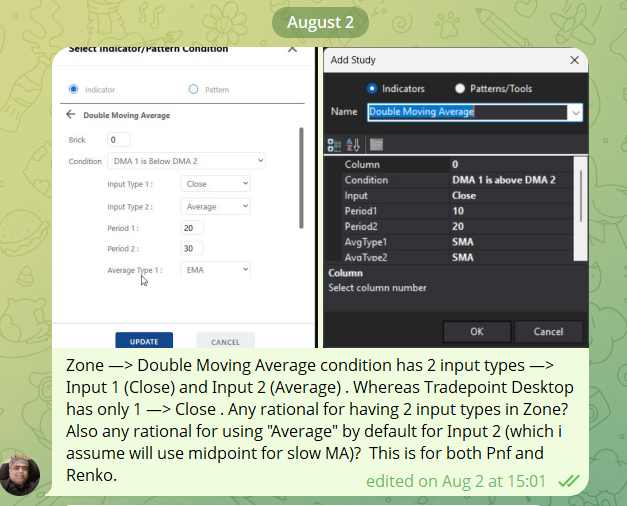The height and width of the screenshot is (506, 627).
Task: Open the Condition dropdown showing DMA 1 is Below DMA 2
Action: click(186, 161)
